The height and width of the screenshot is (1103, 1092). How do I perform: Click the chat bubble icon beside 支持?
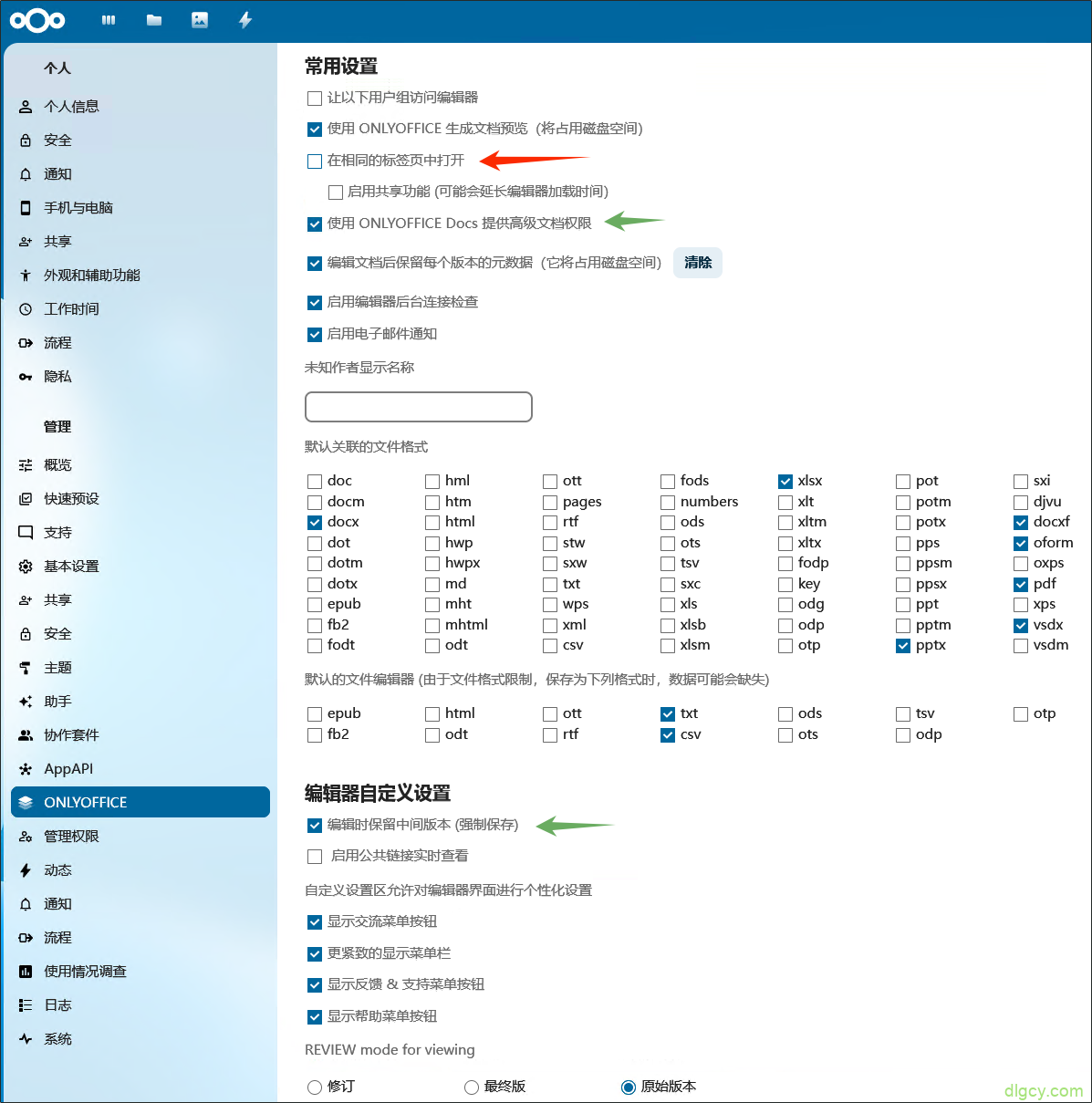[x=26, y=533]
